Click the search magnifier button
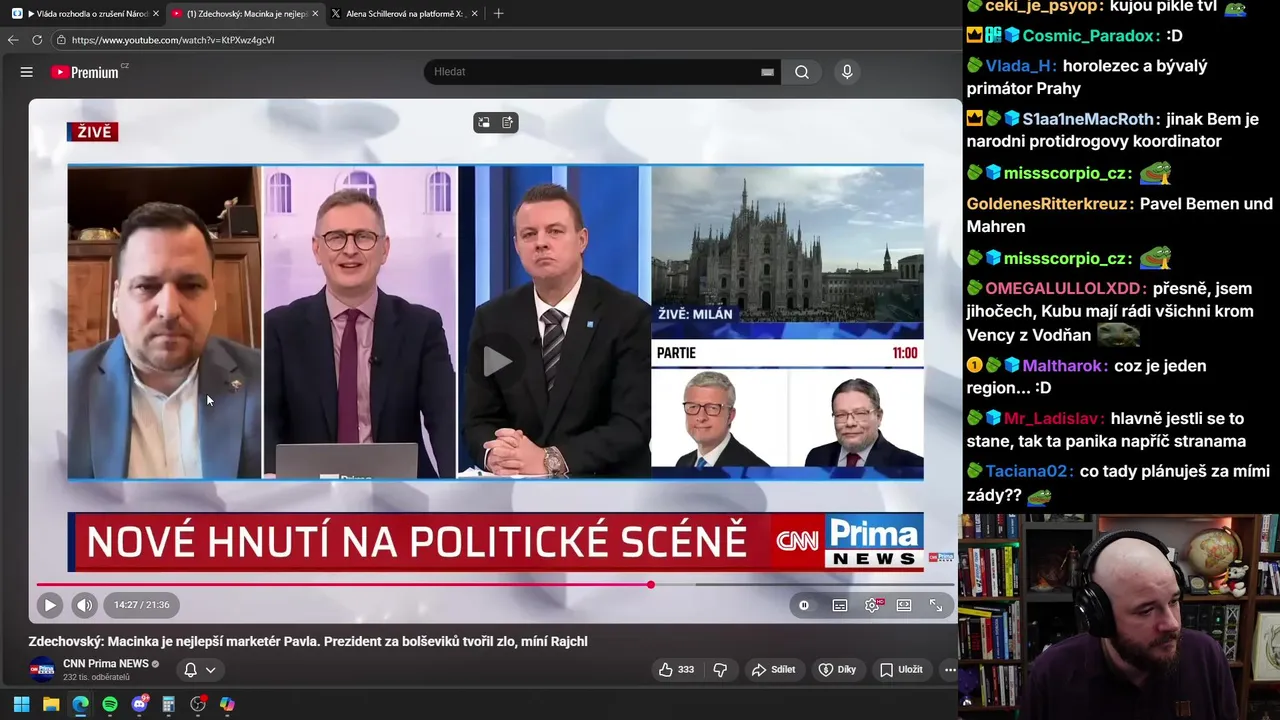 pyautogui.click(x=802, y=72)
